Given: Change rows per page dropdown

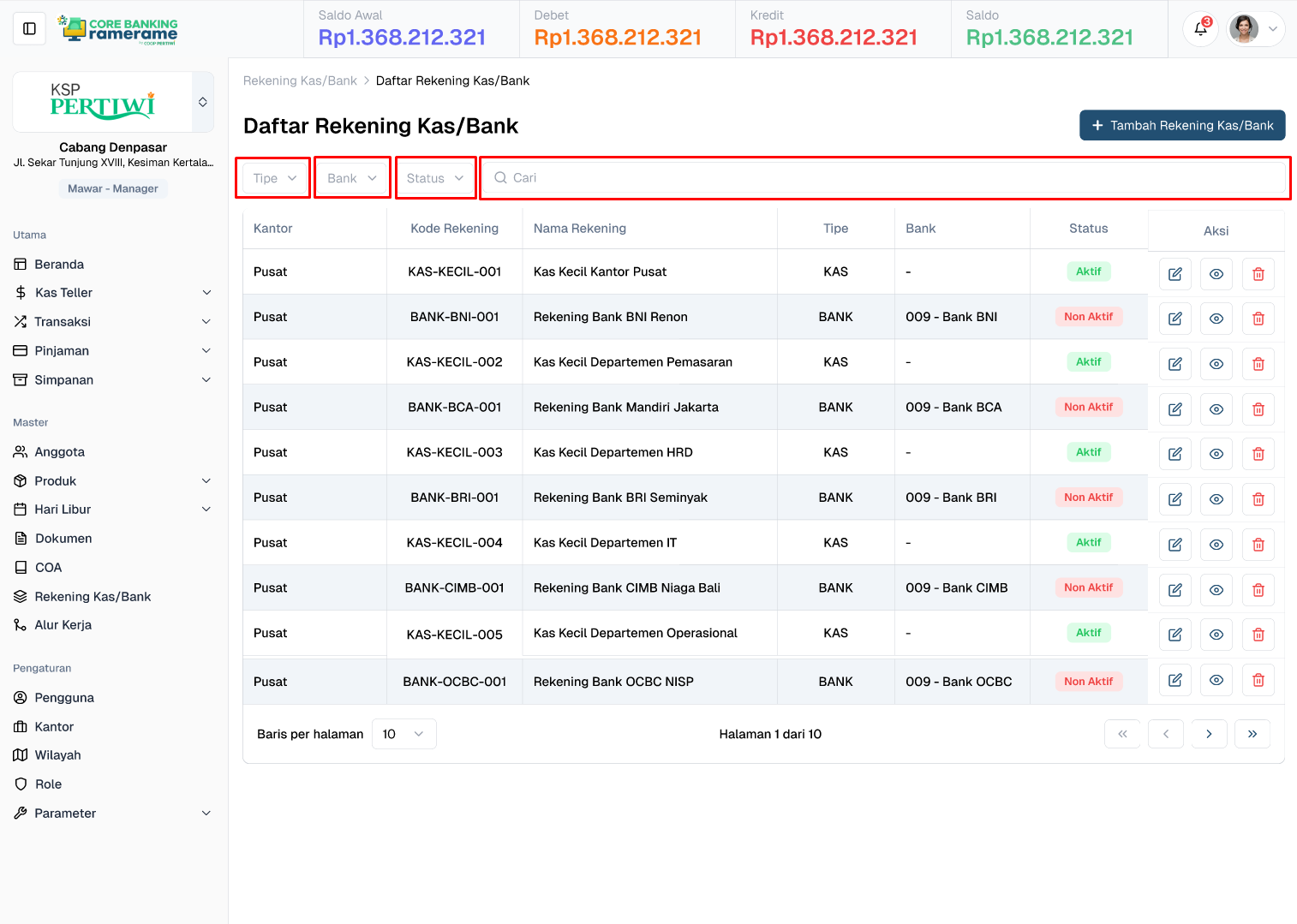Looking at the screenshot, I should click(403, 734).
